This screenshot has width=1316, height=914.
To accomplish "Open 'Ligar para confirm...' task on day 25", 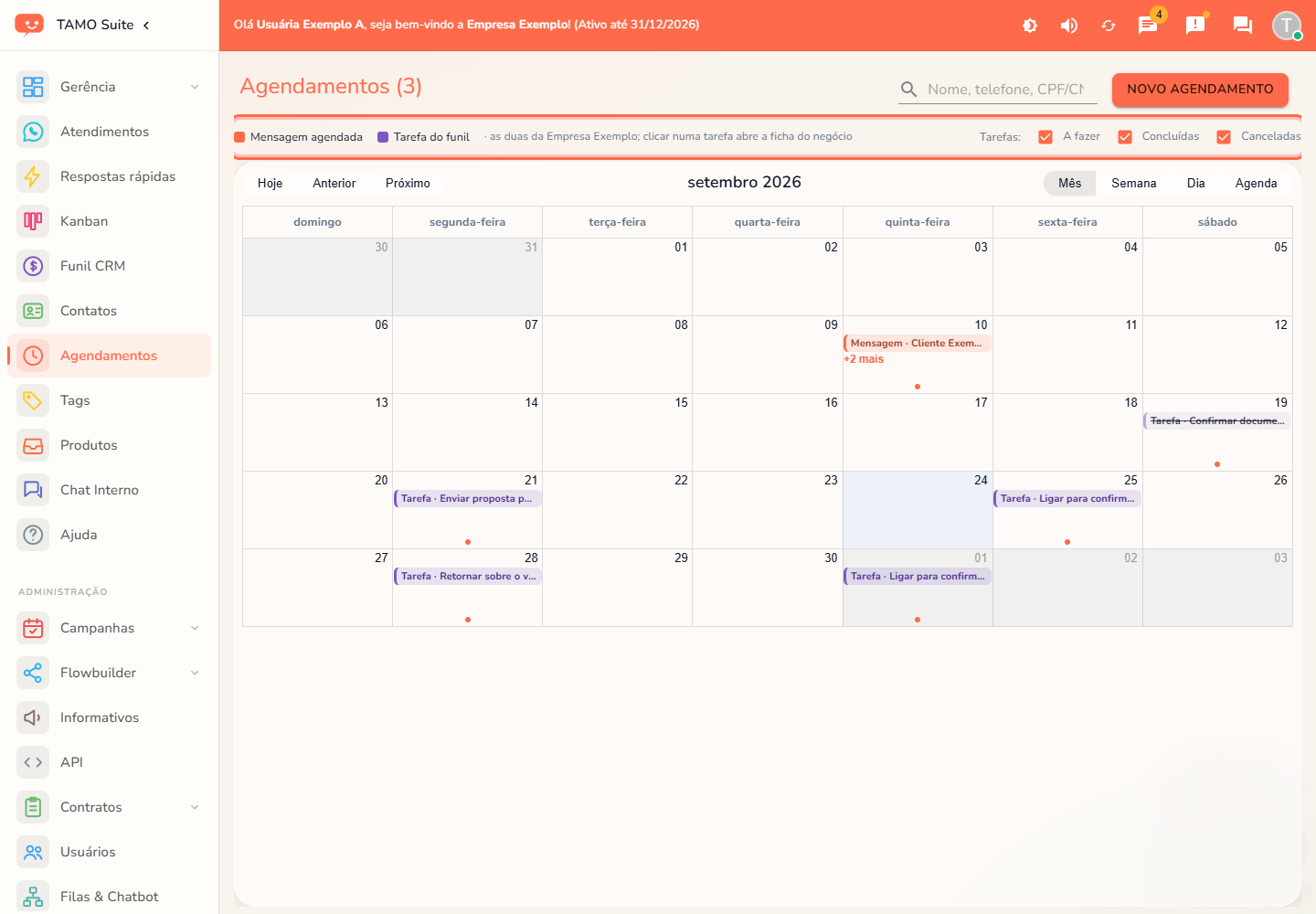I will click(x=1067, y=499).
